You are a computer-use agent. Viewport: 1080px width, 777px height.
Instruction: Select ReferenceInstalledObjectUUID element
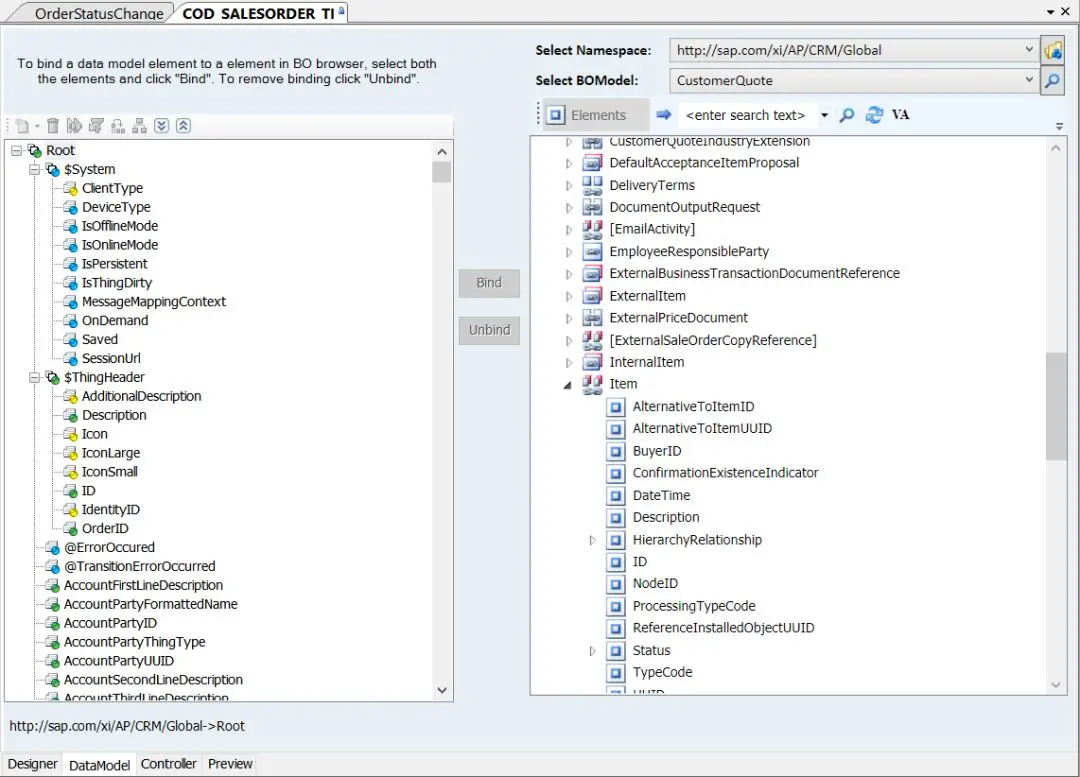(723, 628)
